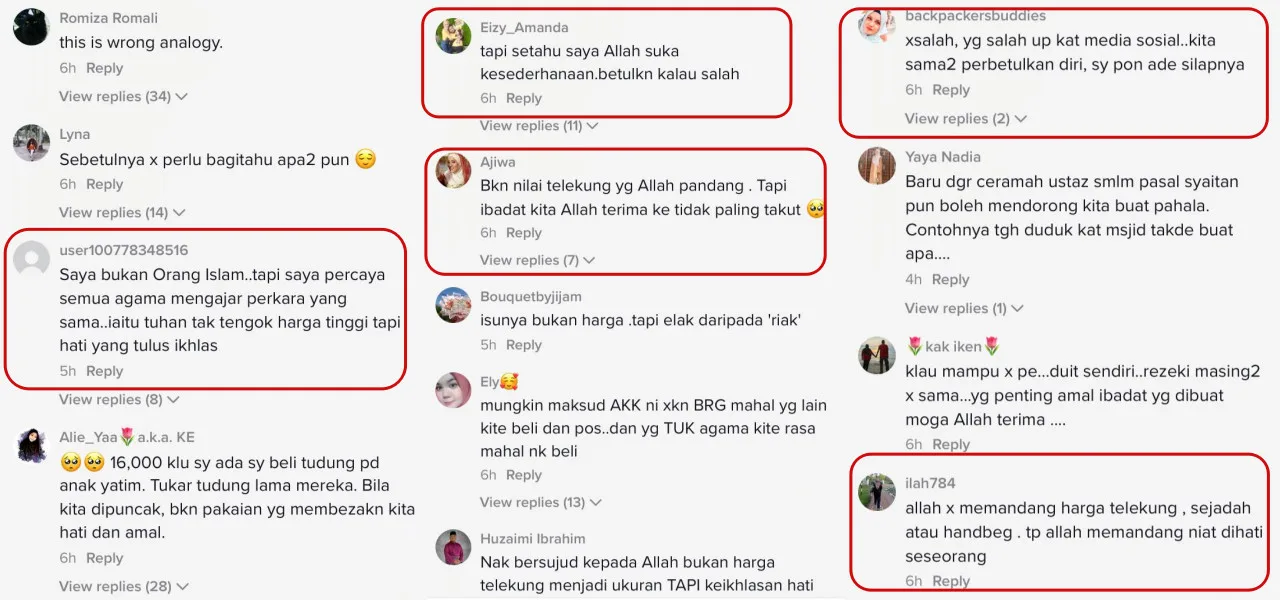Open ilah784's profile avatar
1280x600 pixels.
[877, 492]
